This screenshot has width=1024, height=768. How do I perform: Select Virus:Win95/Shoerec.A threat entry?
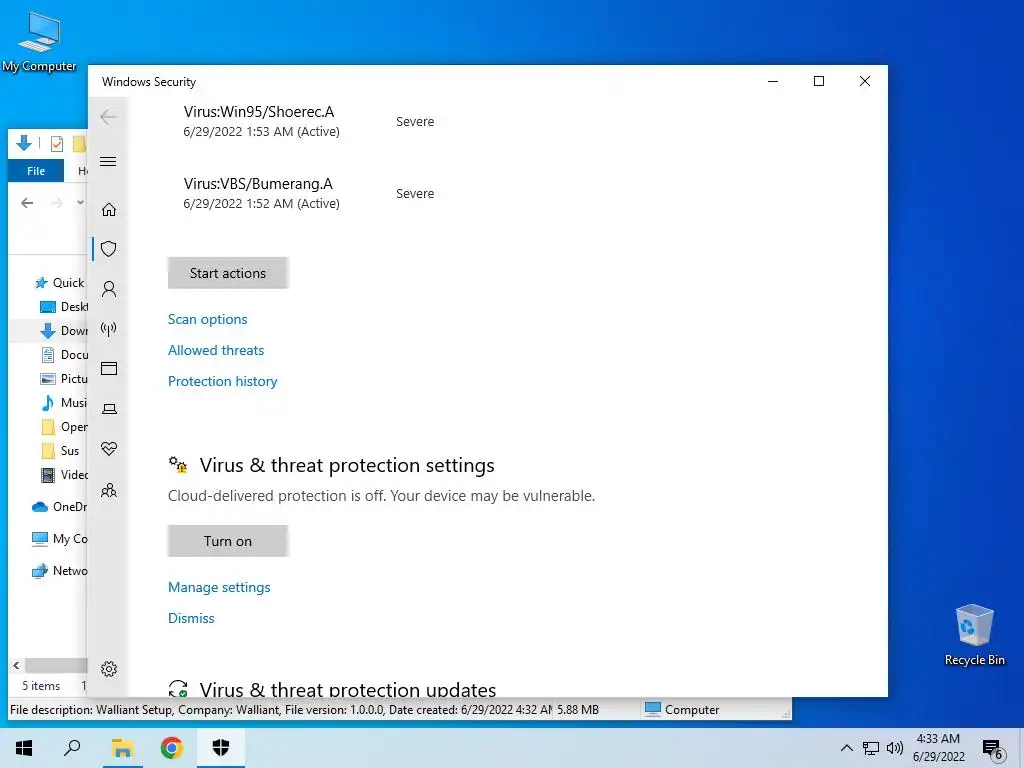pyautogui.click(x=261, y=121)
